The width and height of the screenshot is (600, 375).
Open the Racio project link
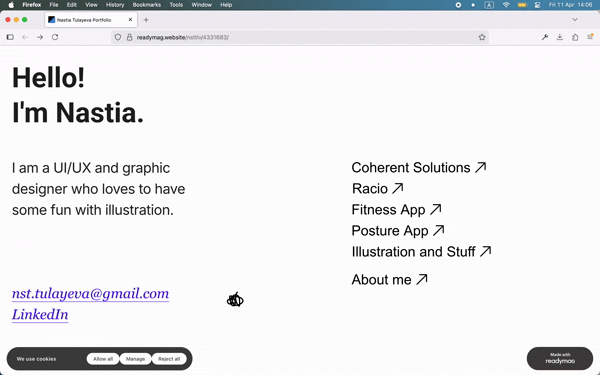point(378,189)
